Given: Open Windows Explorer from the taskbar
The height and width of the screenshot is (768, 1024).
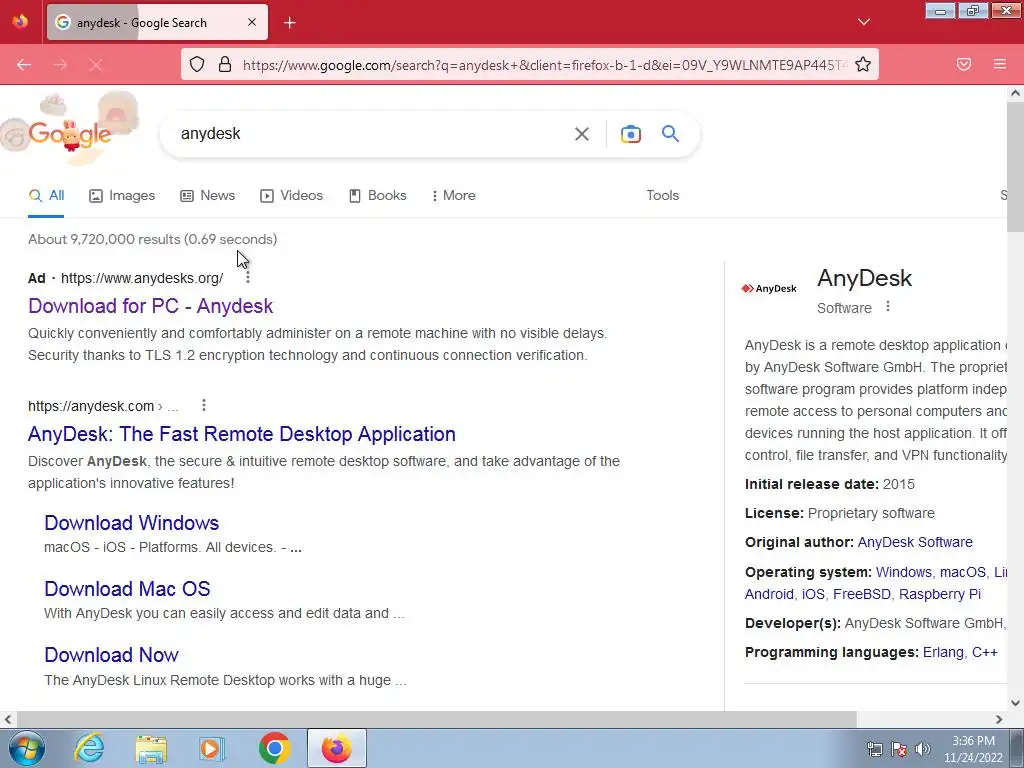Looking at the screenshot, I should [151, 748].
